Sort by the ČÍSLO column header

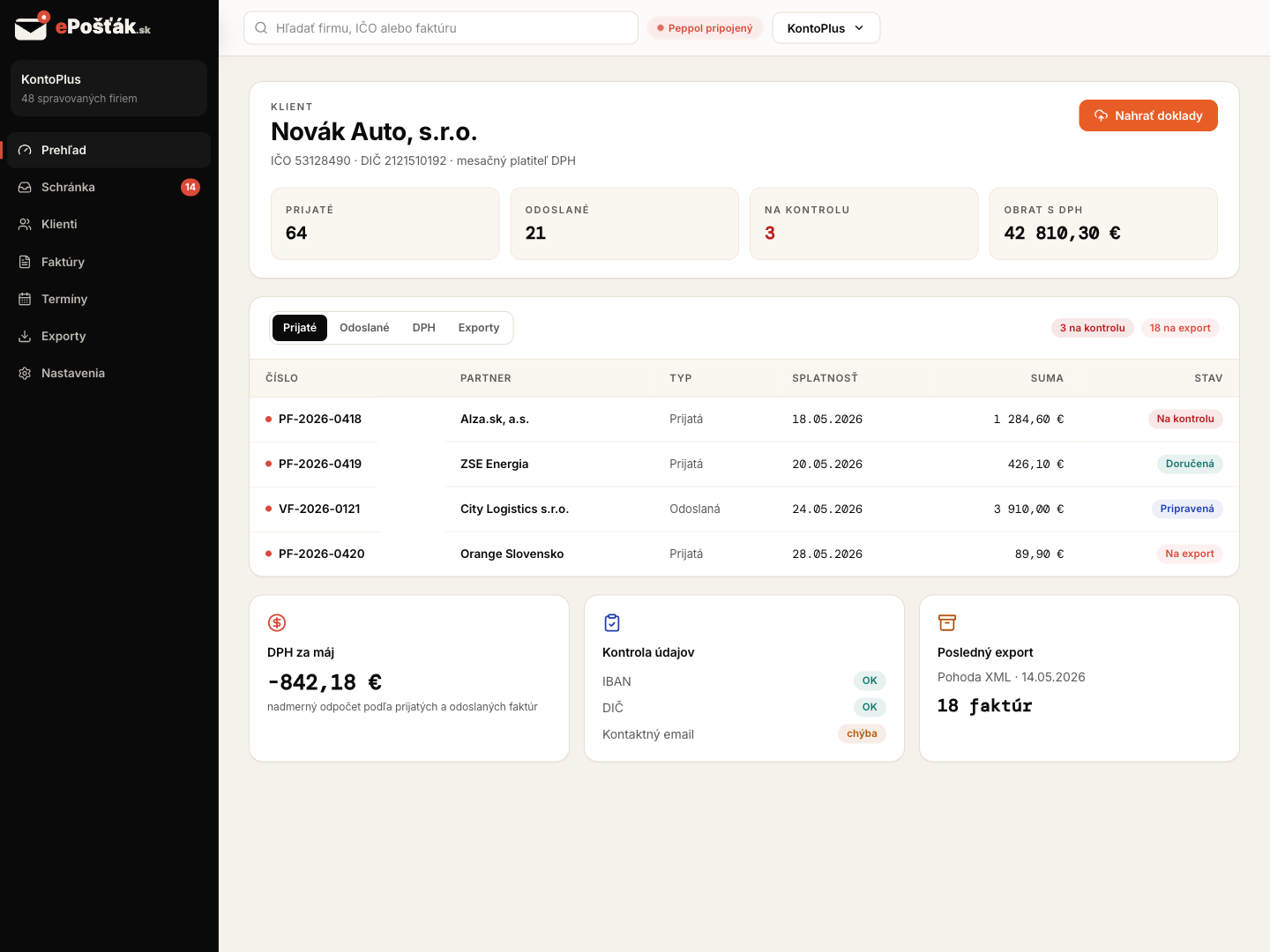pos(282,378)
